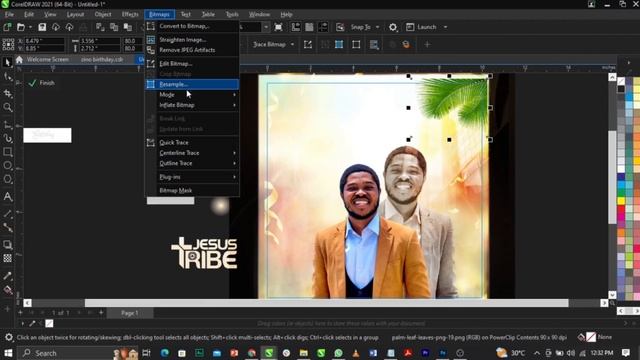Choose Edit Bitmap menu entry
The image size is (640, 360).
tap(192, 64)
